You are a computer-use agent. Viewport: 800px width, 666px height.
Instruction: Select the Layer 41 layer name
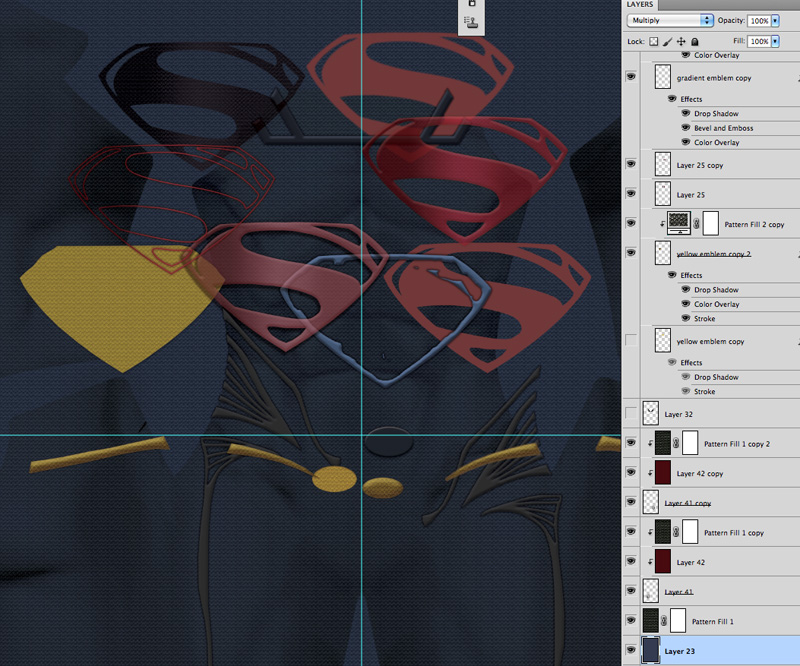click(x=679, y=591)
